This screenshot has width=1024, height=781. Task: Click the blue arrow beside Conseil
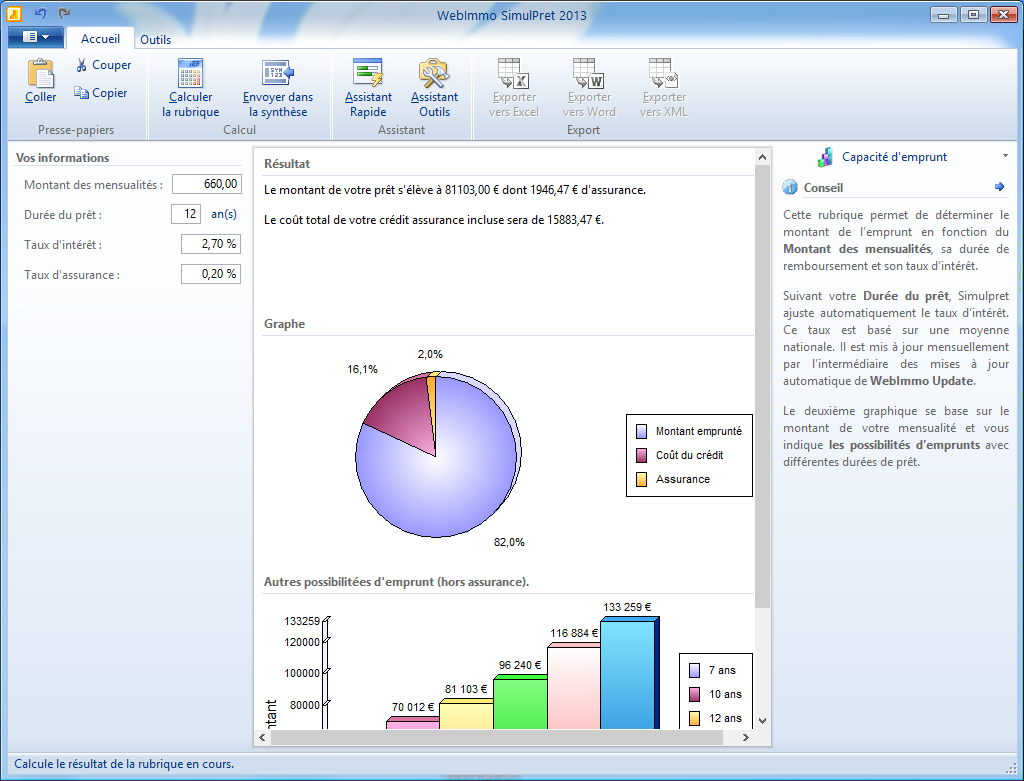pos(999,187)
